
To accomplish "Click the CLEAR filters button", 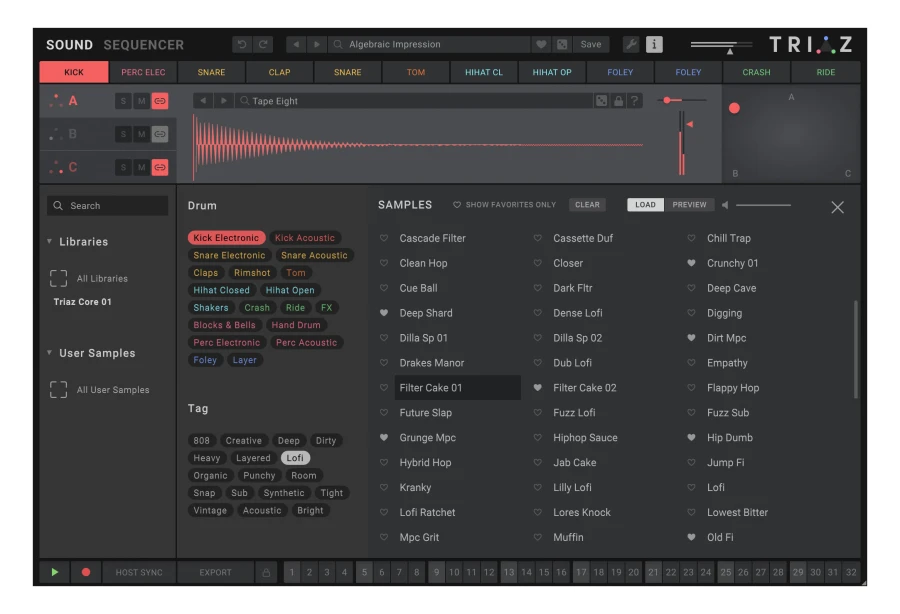I will pos(587,205).
